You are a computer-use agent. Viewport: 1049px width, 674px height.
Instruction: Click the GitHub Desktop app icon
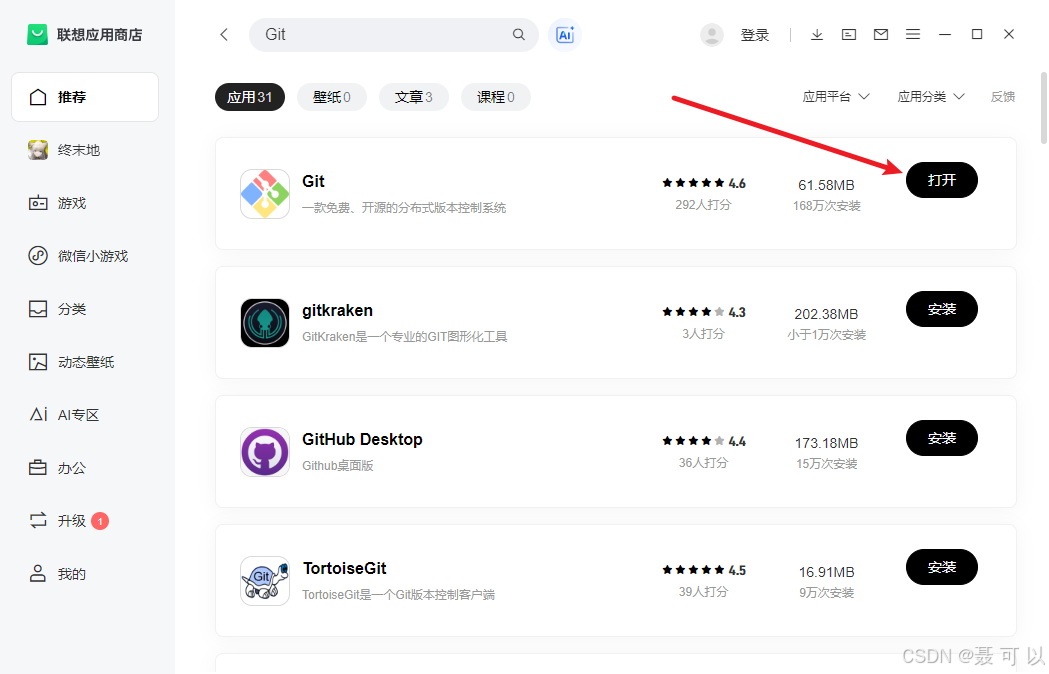point(265,452)
